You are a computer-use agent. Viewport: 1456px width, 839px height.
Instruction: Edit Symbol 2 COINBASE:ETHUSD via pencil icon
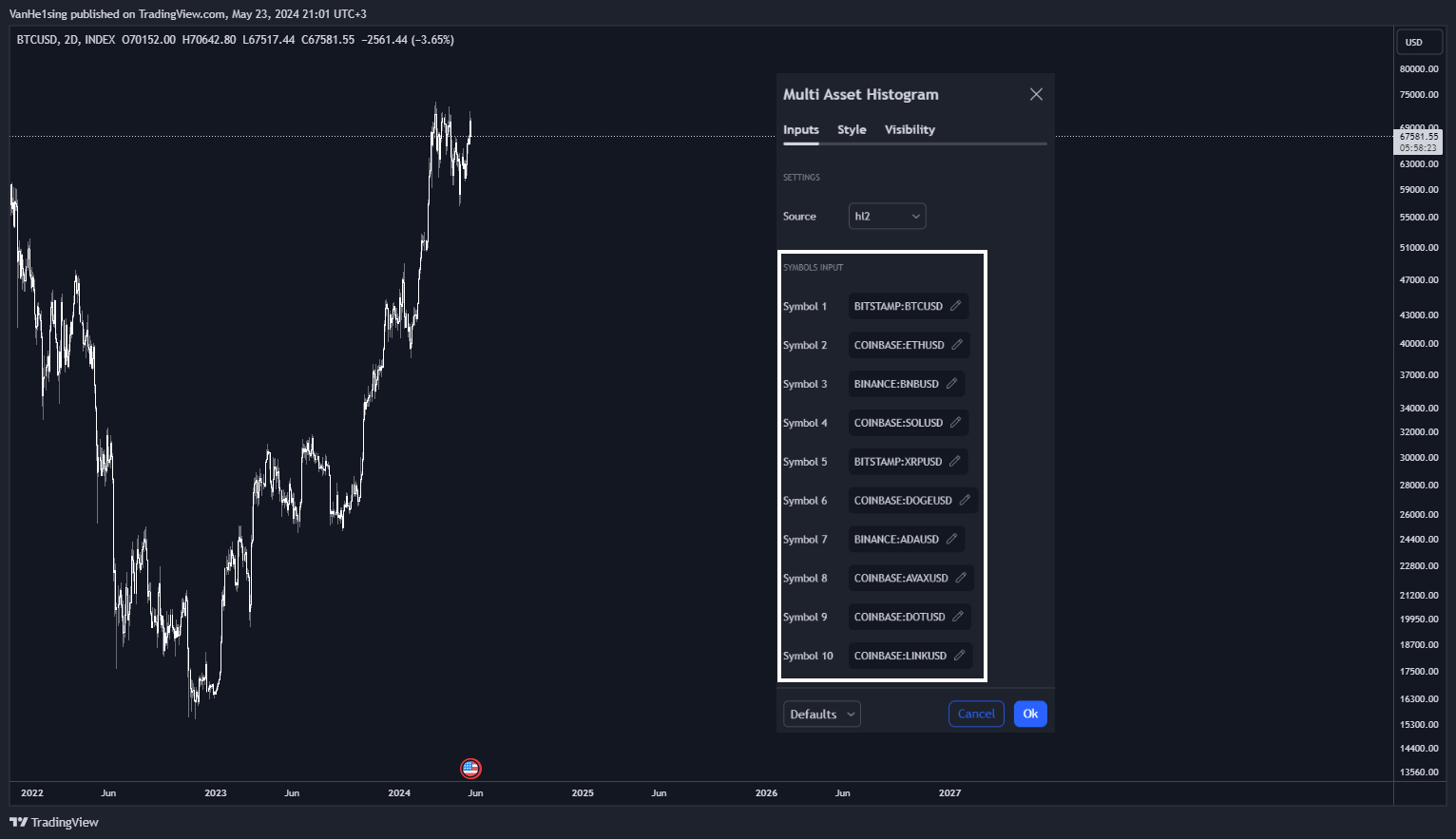957,345
